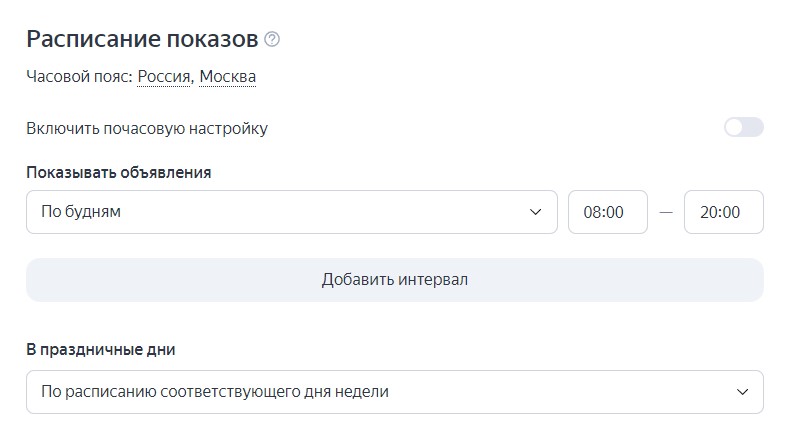This screenshot has height=448, width=792.
Task: Click the 20:00 end time field
Action: point(723,212)
